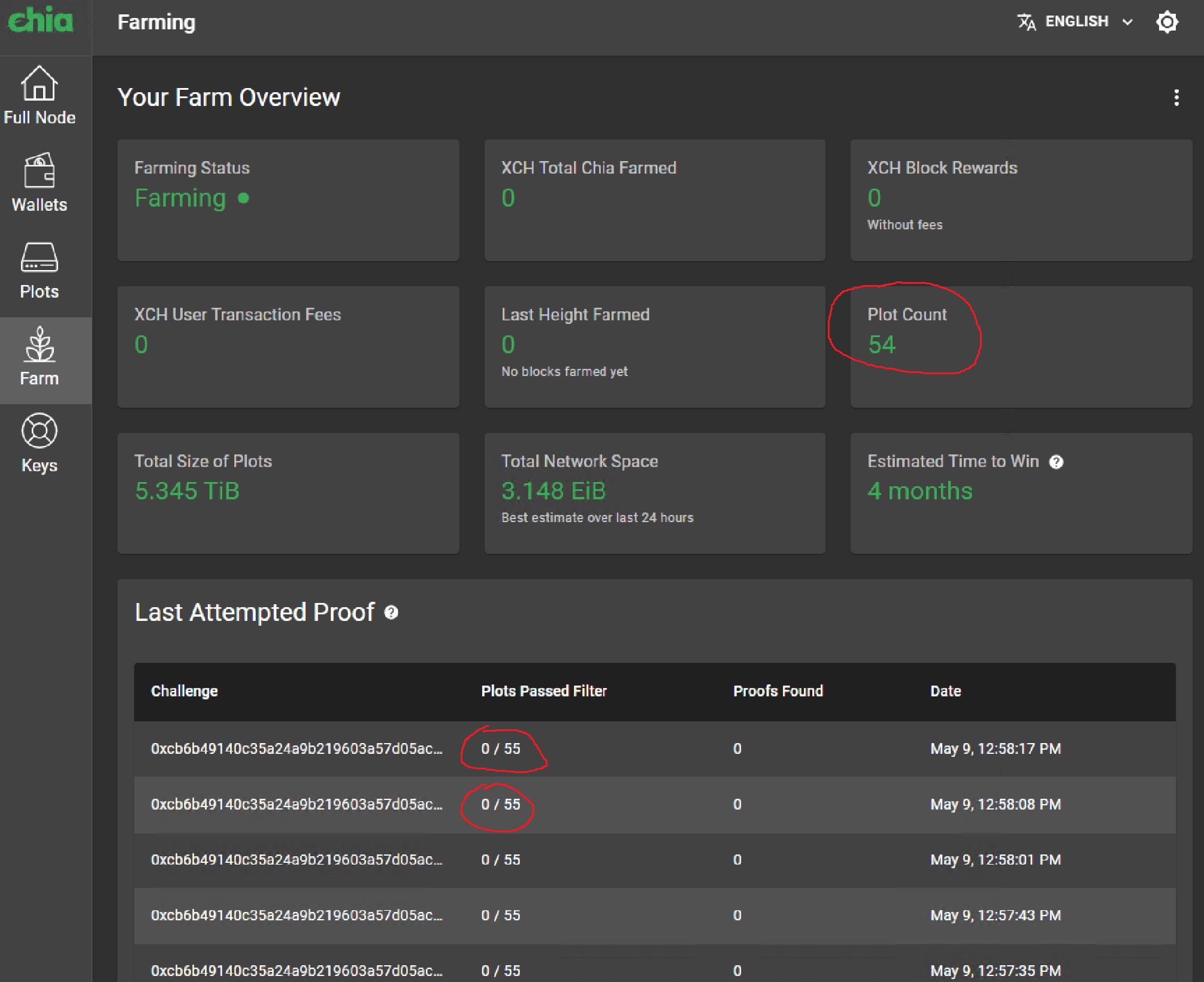The width and height of the screenshot is (1204, 982).
Task: Click the challenge from 12:58:08 PM
Action: [x=298, y=804]
